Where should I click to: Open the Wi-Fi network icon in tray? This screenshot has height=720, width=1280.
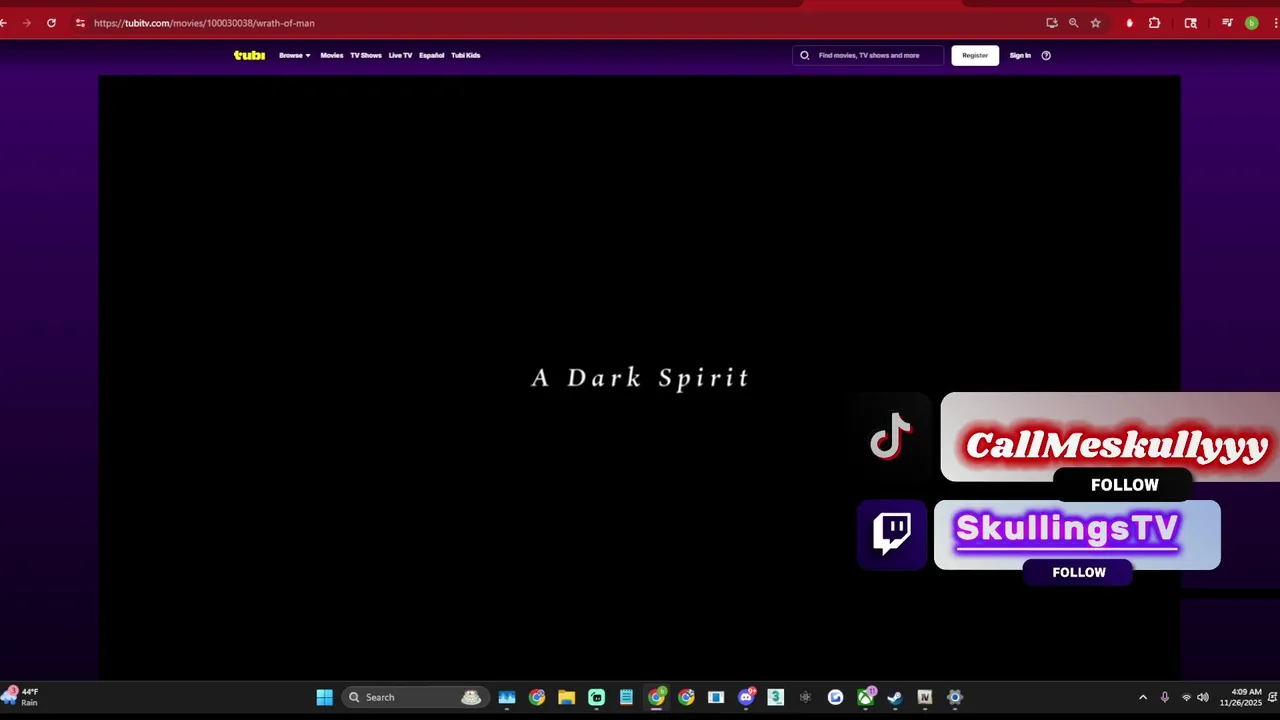point(1186,697)
